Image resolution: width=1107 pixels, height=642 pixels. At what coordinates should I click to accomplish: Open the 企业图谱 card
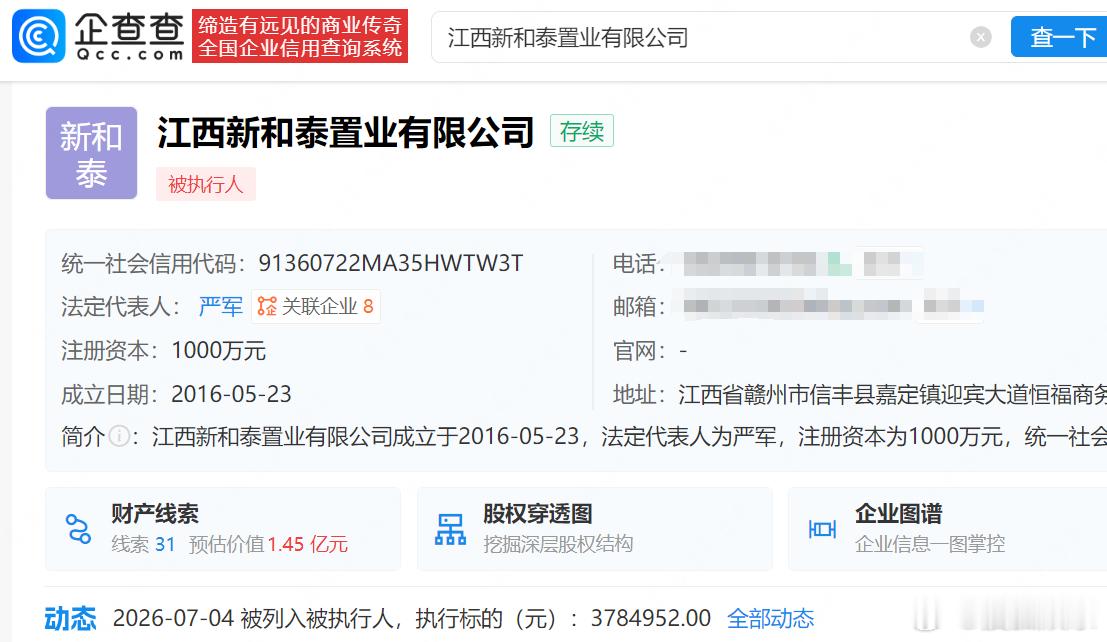pos(947,528)
